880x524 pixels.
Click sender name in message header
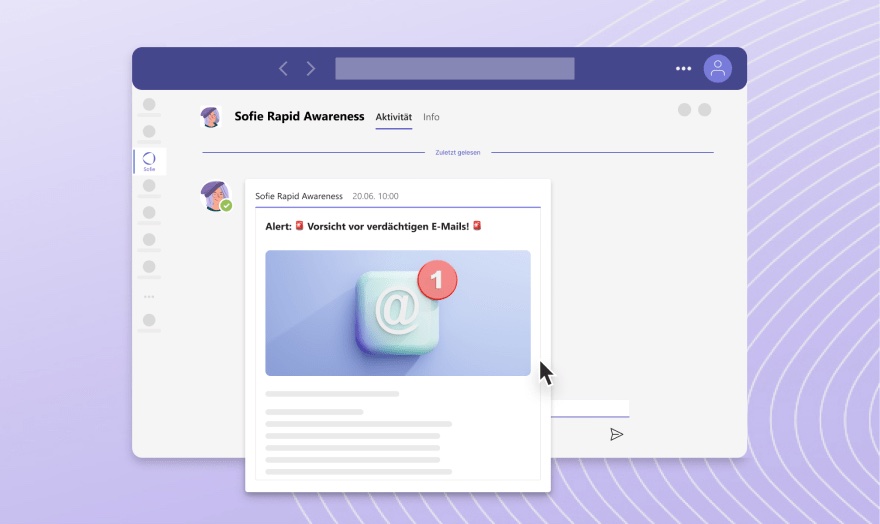point(299,196)
